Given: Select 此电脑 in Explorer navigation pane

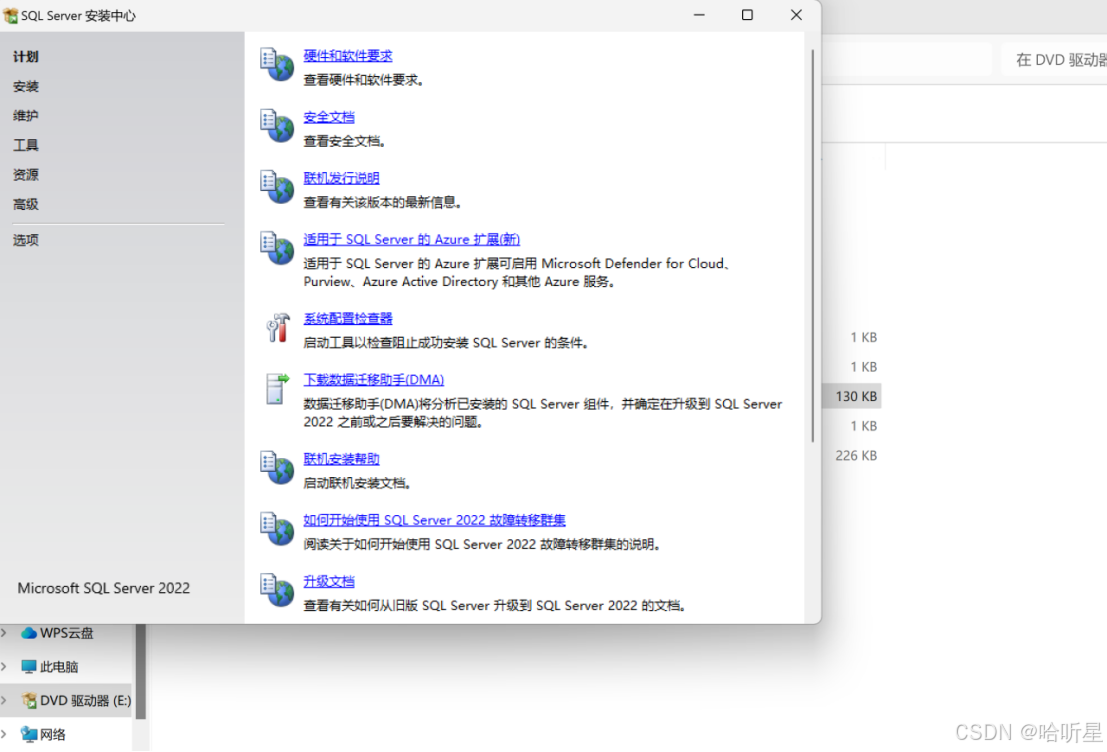Looking at the screenshot, I should tap(66, 667).
